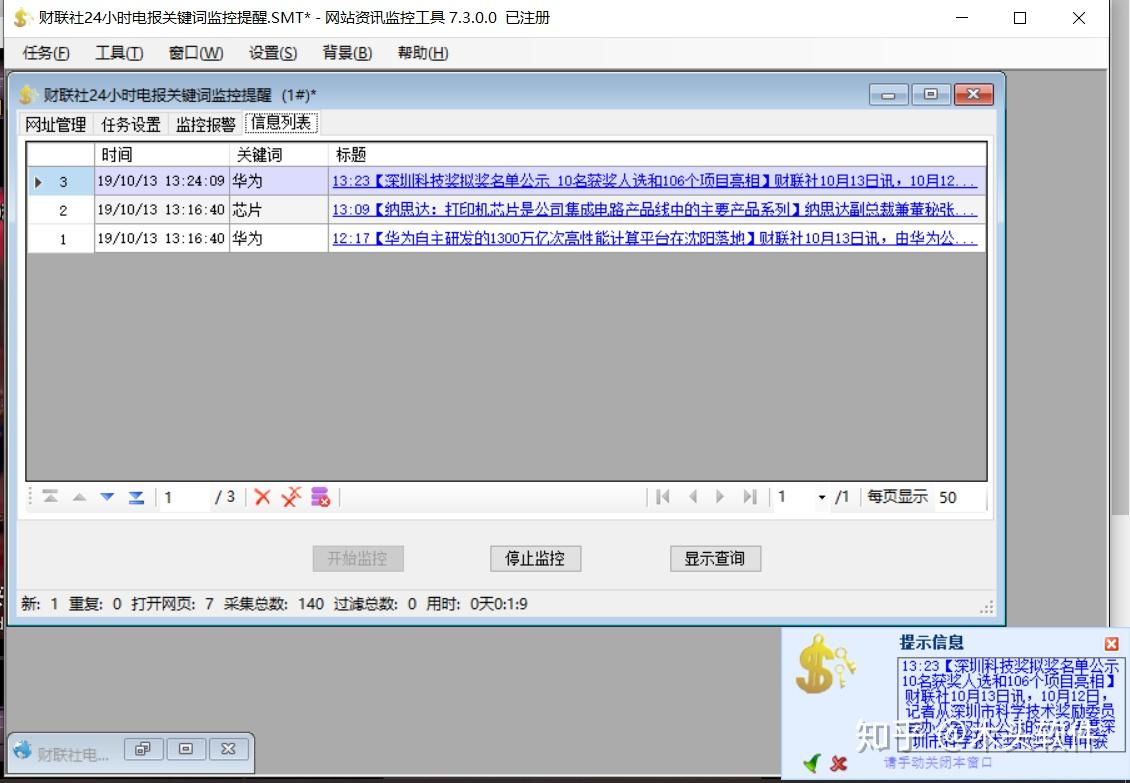Open the 12:17 华为 headline link
Viewport: 1130px width, 783px height.
point(654,238)
